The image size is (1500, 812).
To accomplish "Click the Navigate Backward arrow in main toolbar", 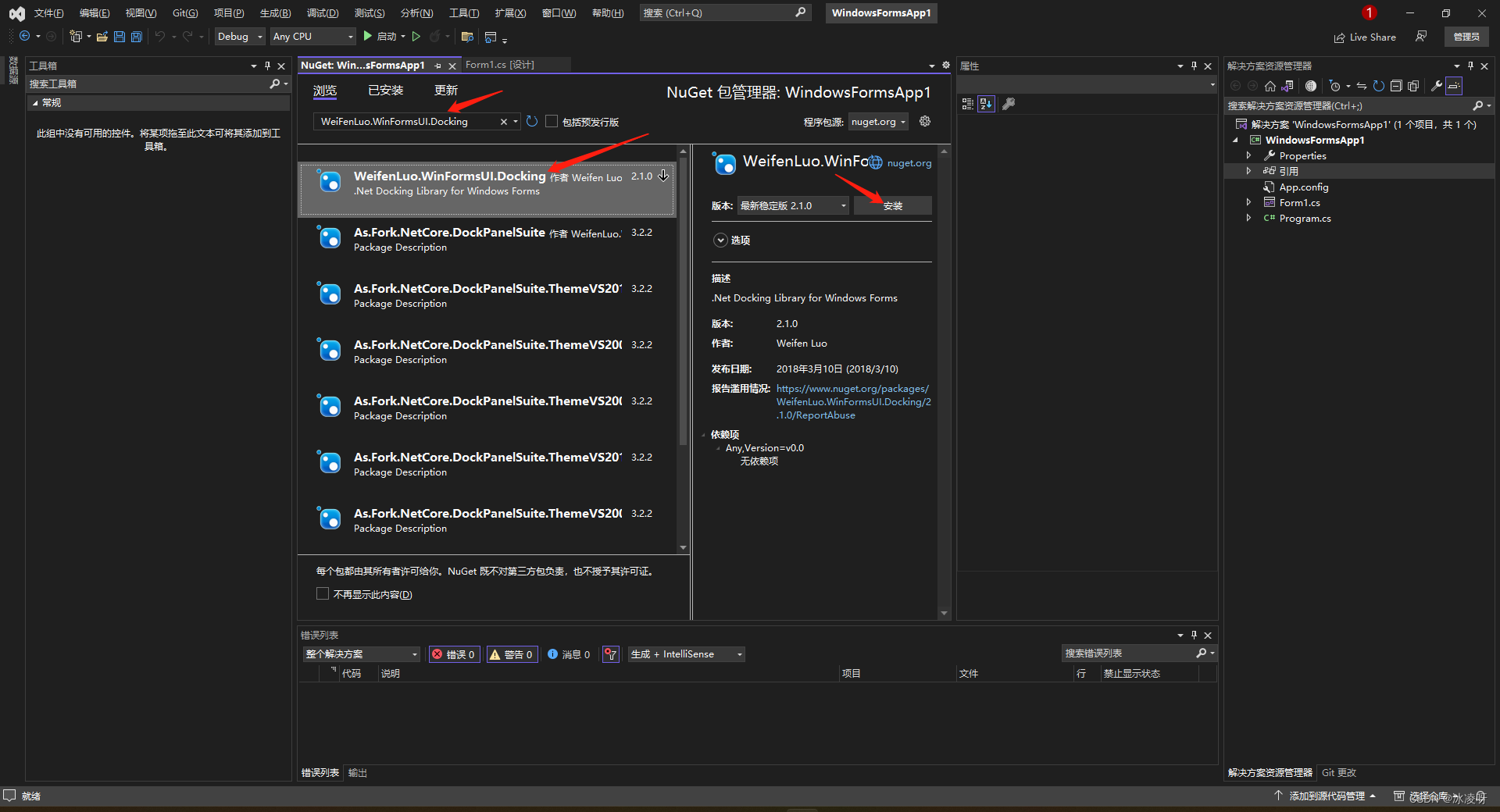I will point(25,36).
